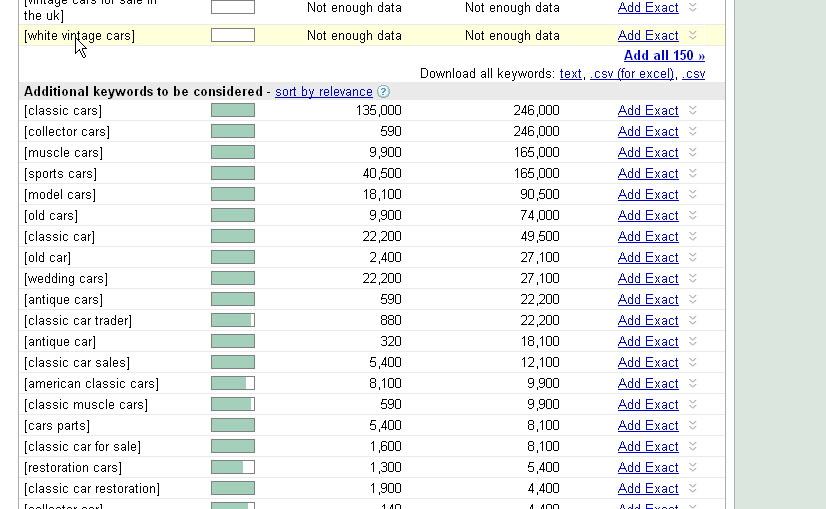Expand the chevron in wedding cars row
Image resolution: width=826 pixels, height=509 pixels.
tap(692, 278)
